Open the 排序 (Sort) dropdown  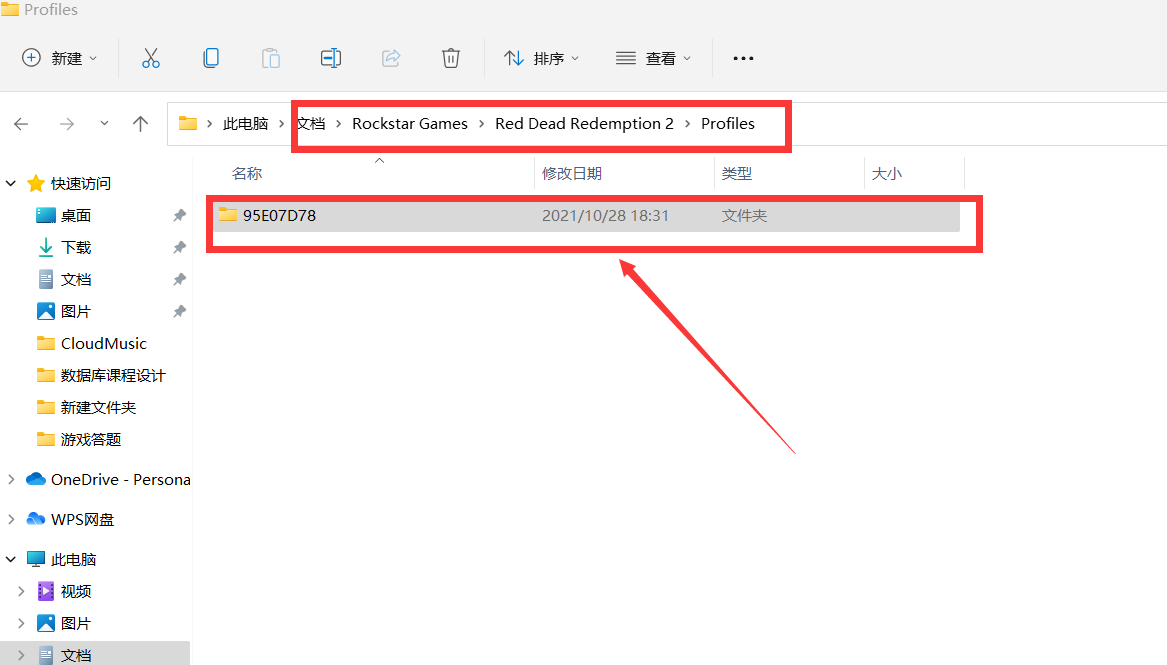pyautogui.click(x=541, y=58)
